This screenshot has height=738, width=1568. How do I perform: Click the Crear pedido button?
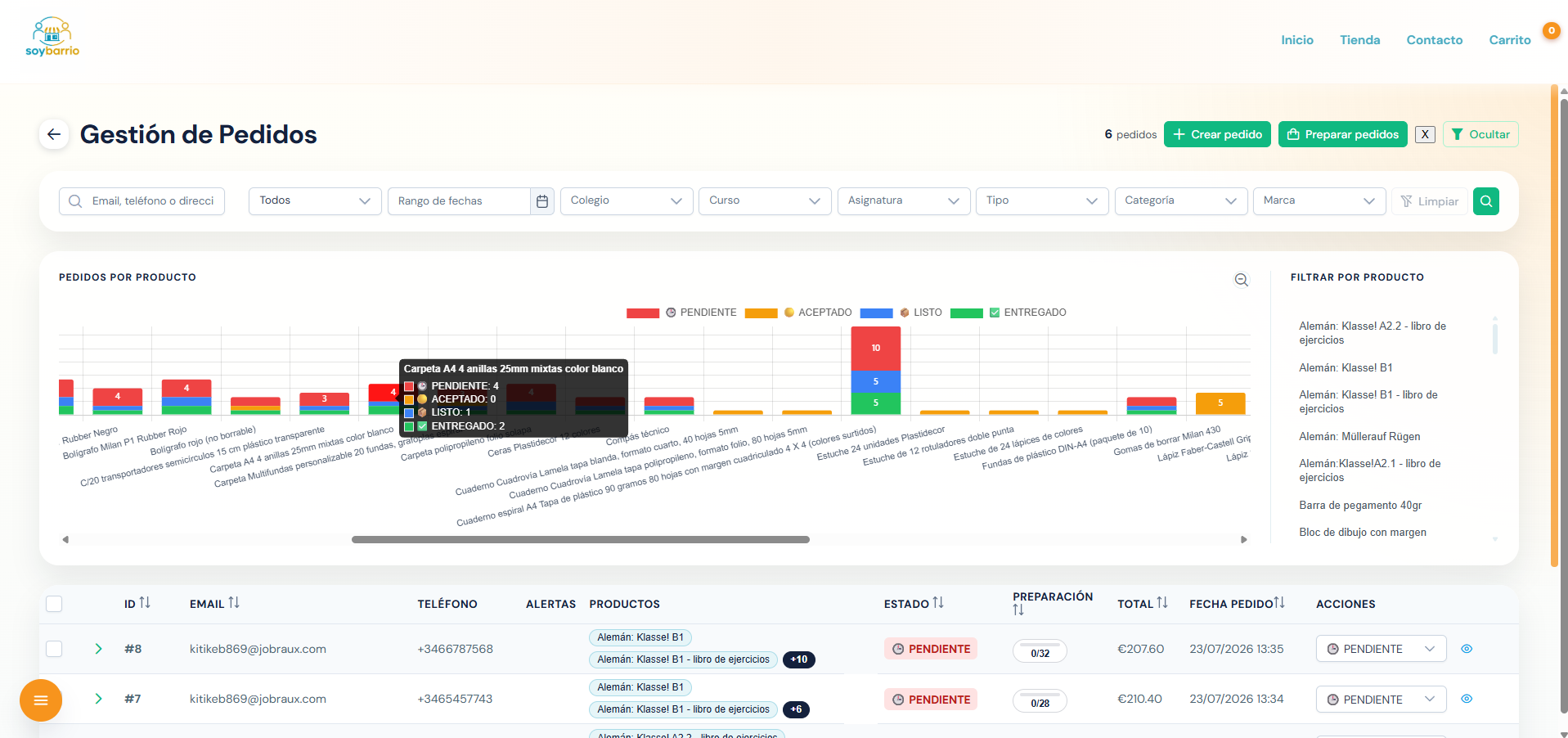[1217, 134]
